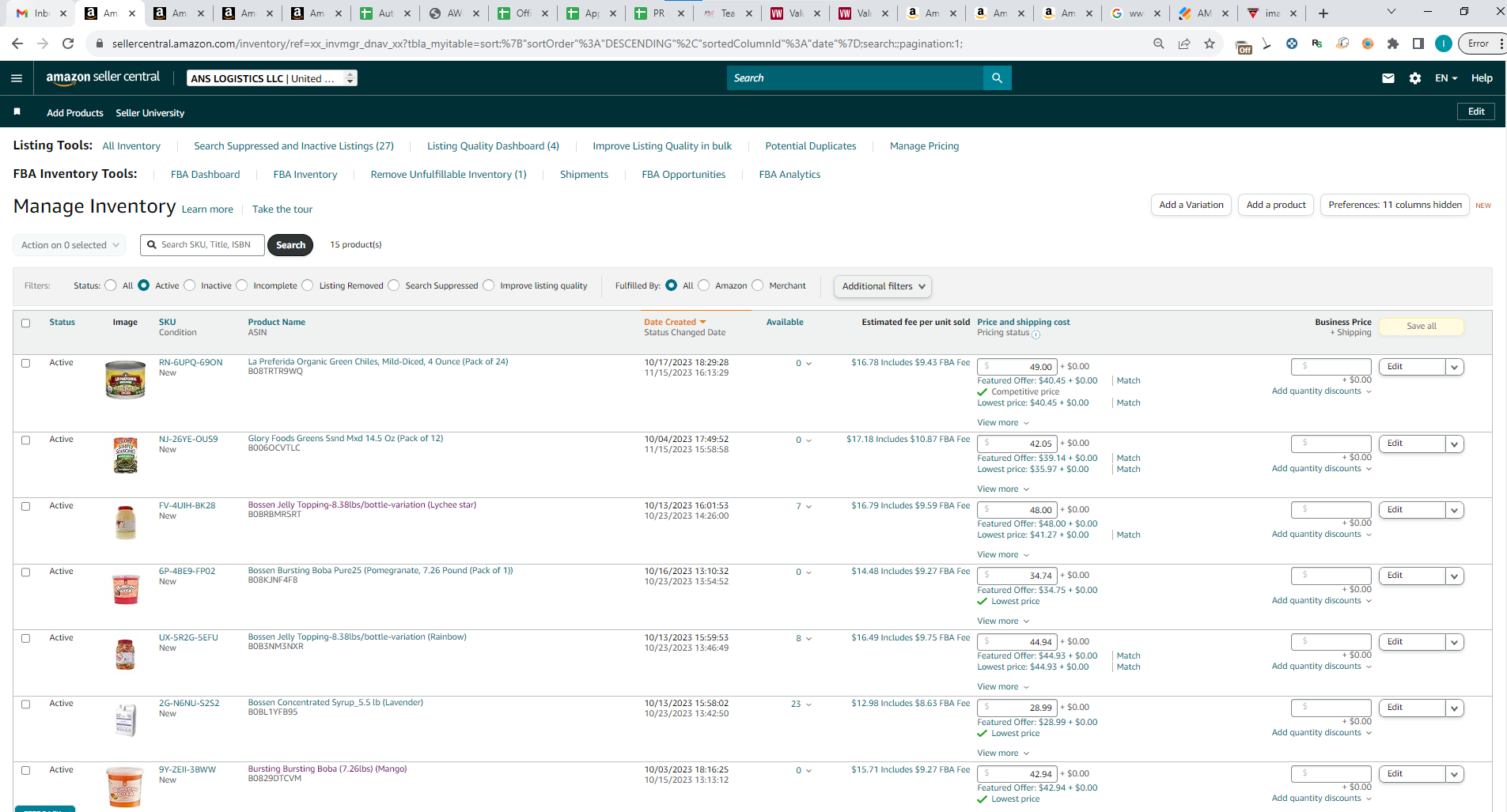Click the Save all button

click(x=1422, y=327)
